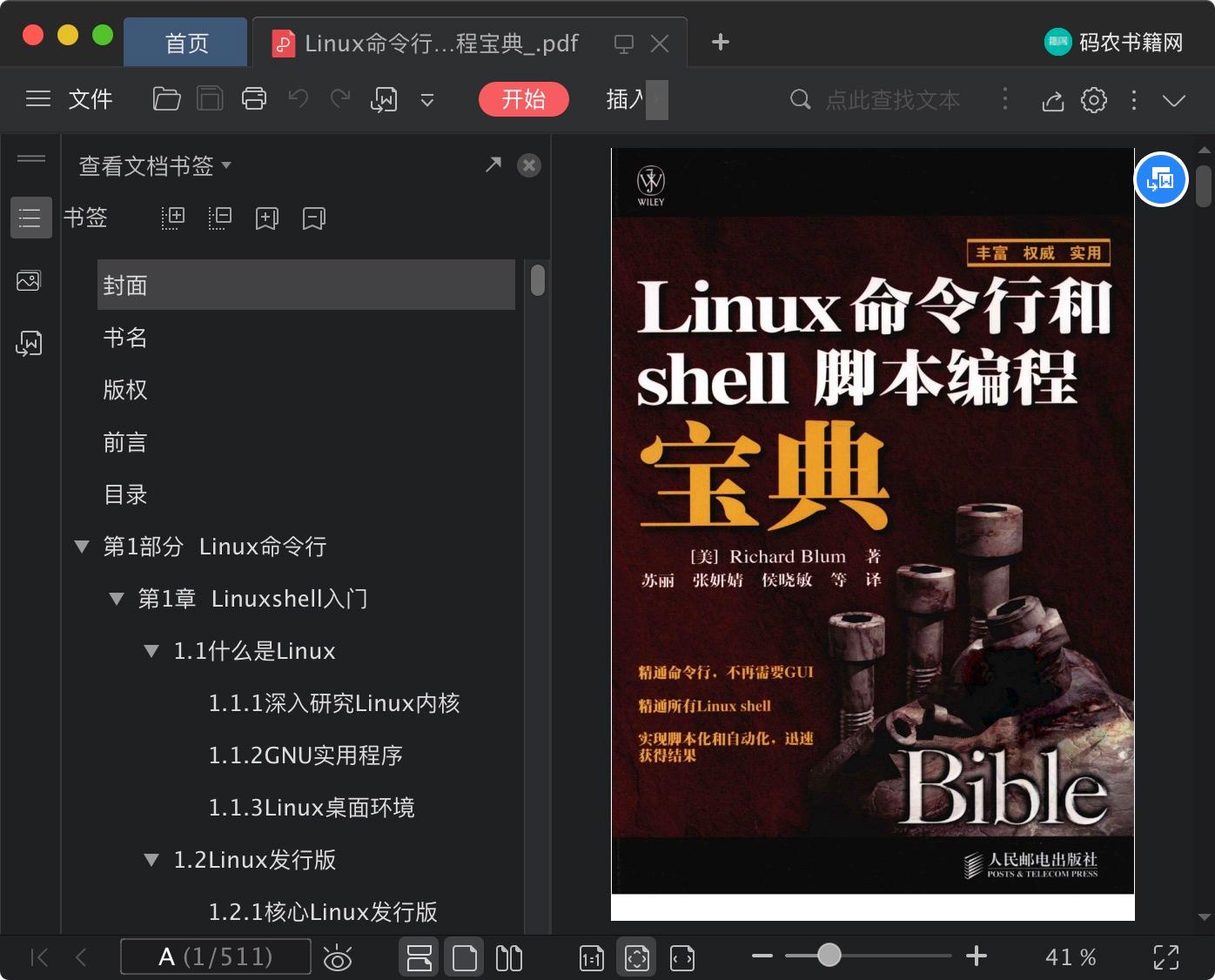Set actual size 1:1 zoom
The width and height of the screenshot is (1215, 980).
point(592,958)
